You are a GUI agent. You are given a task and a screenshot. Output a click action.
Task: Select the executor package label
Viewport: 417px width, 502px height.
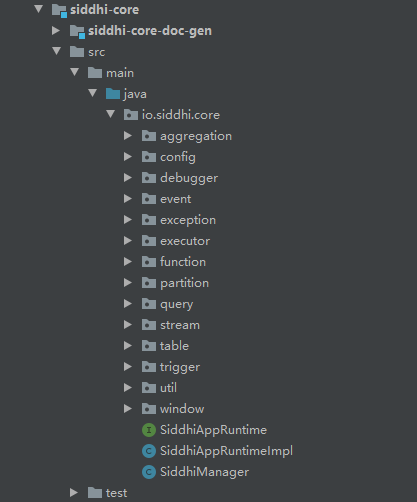185,241
